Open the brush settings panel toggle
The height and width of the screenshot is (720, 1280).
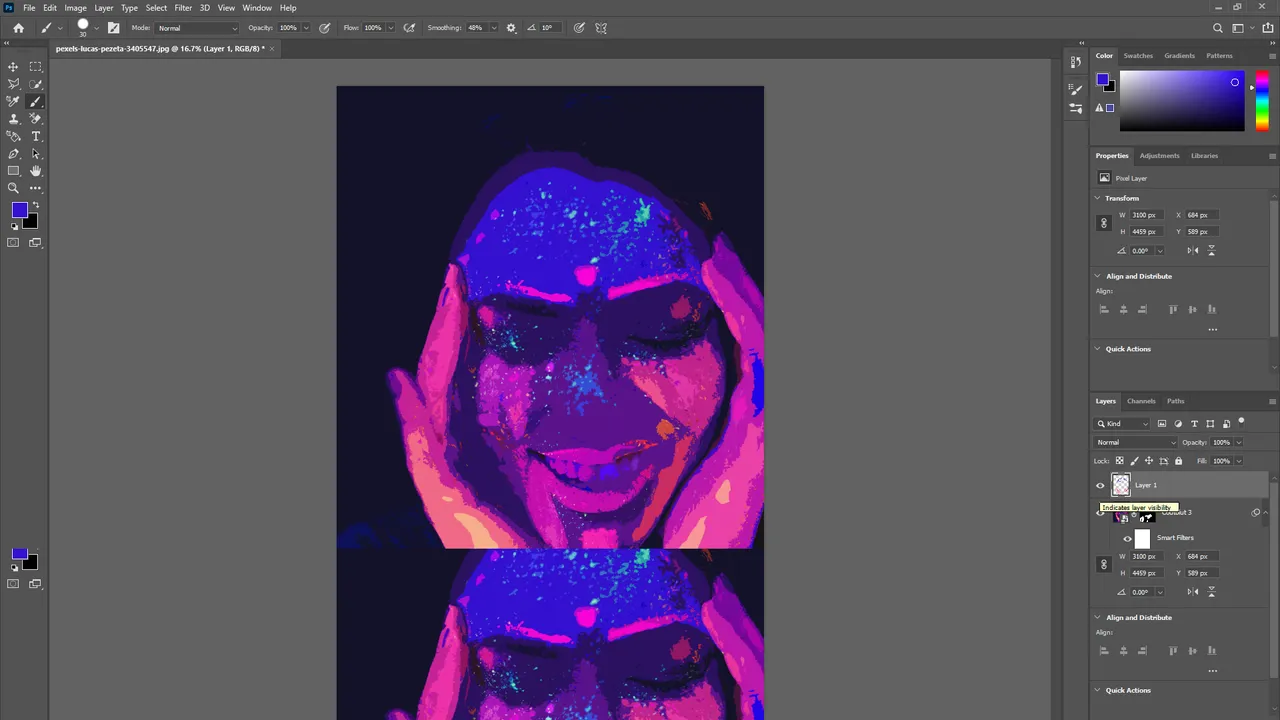(x=113, y=28)
